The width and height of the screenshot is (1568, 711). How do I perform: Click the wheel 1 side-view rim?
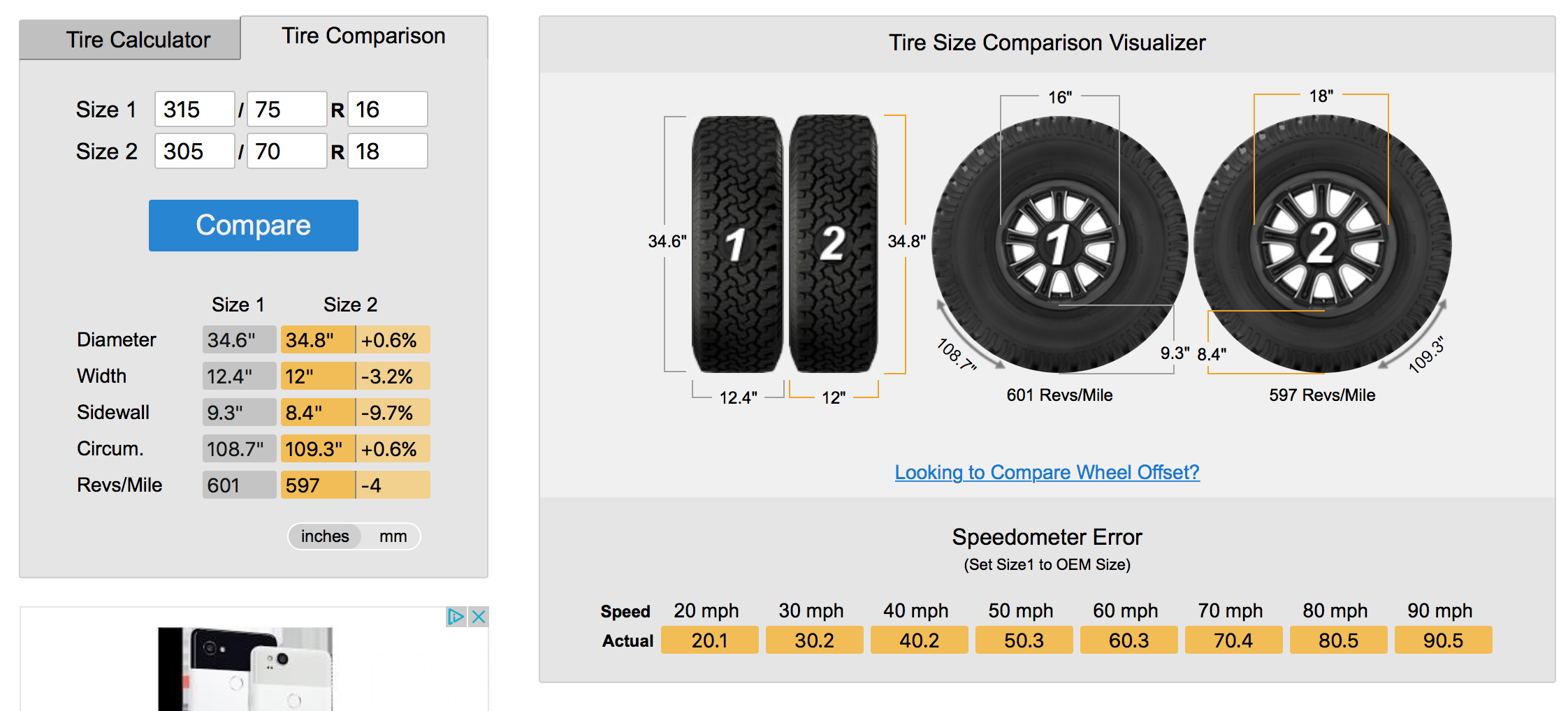click(1059, 244)
